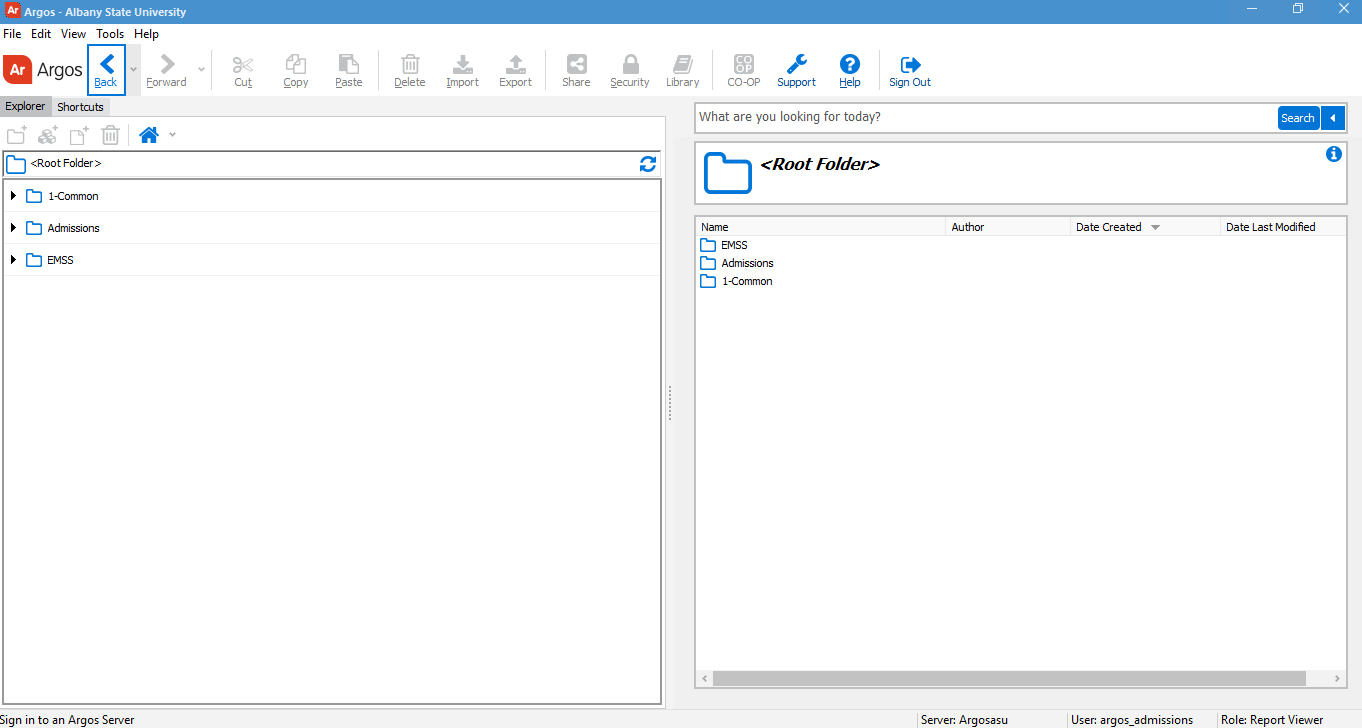
Task: Open the Help menu in menu bar
Action: pos(146,34)
